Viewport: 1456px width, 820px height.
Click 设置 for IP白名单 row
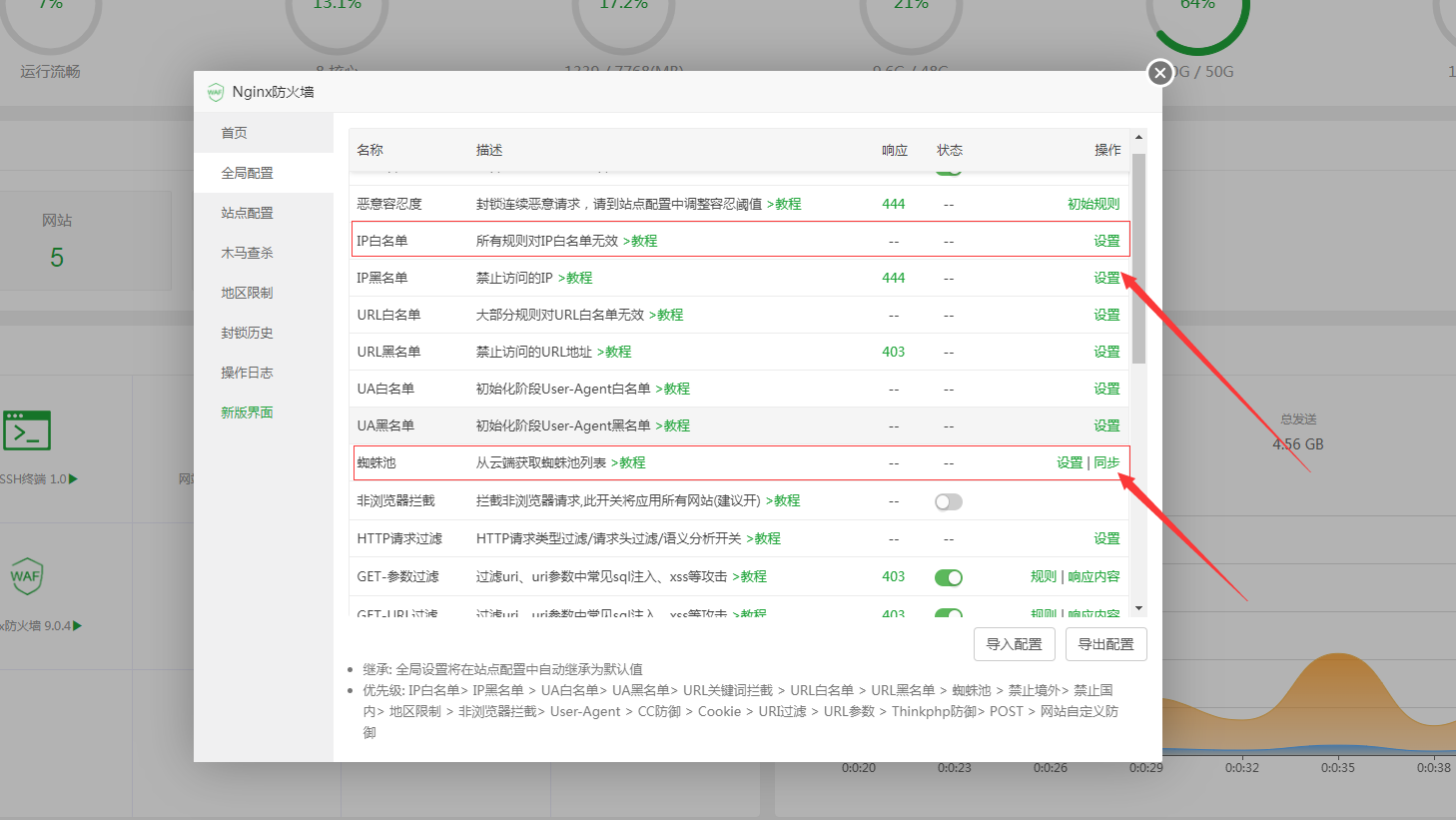[1106, 241]
